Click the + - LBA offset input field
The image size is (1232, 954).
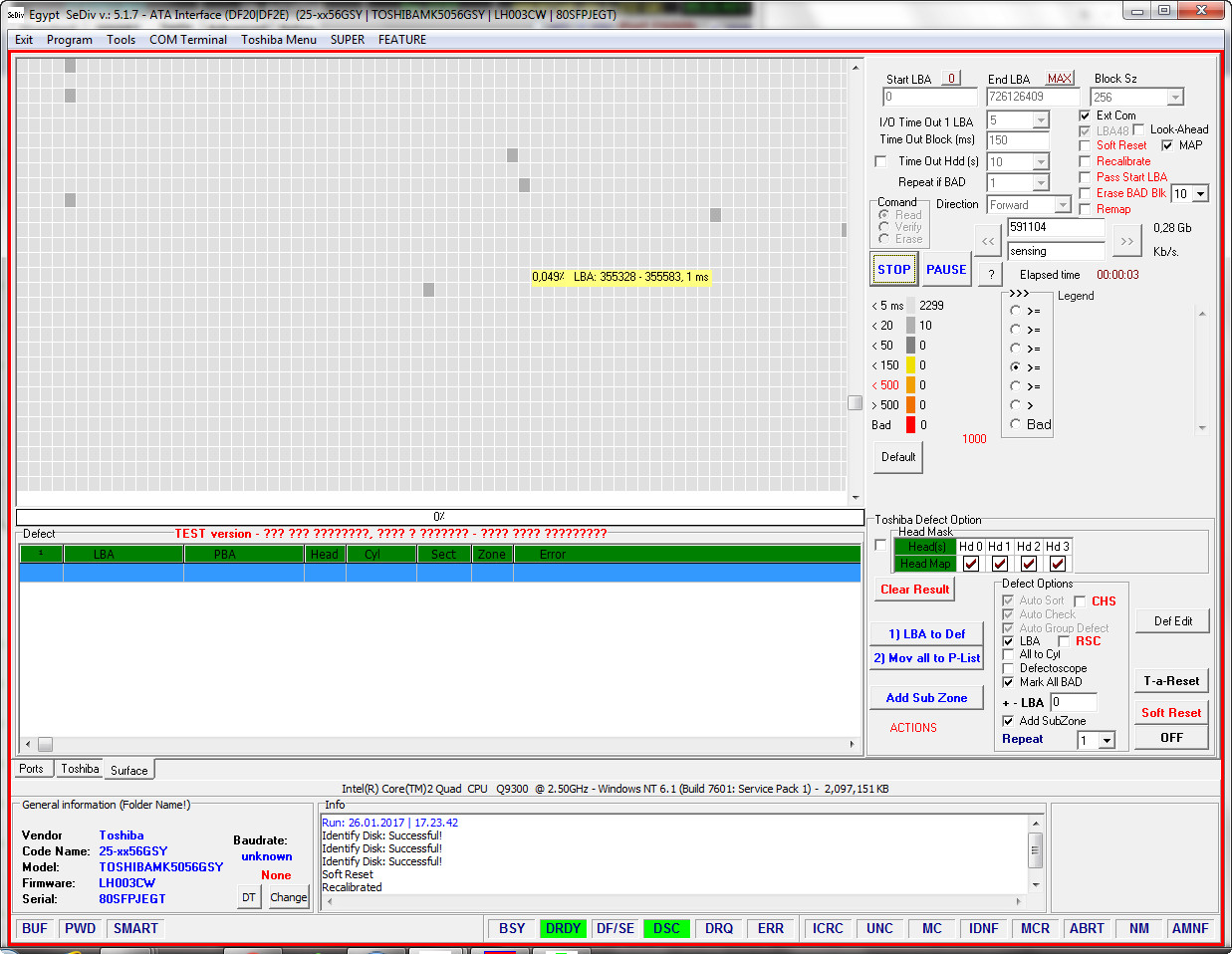click(1073, 703)
